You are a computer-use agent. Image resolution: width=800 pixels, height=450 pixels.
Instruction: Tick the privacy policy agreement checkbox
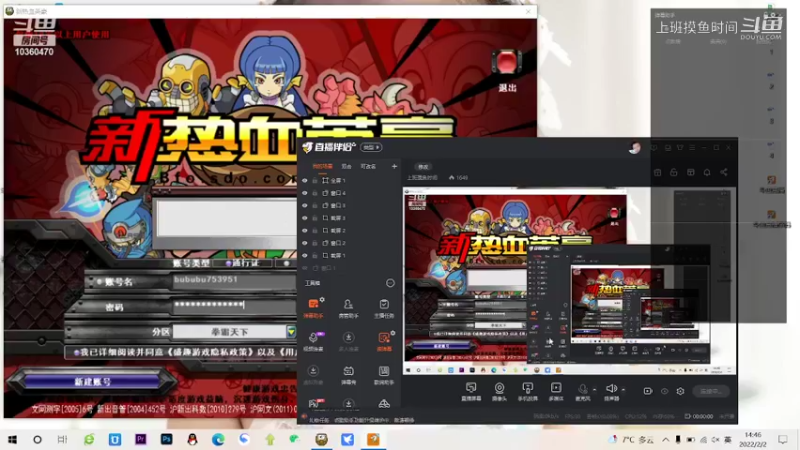click(77, 353)
